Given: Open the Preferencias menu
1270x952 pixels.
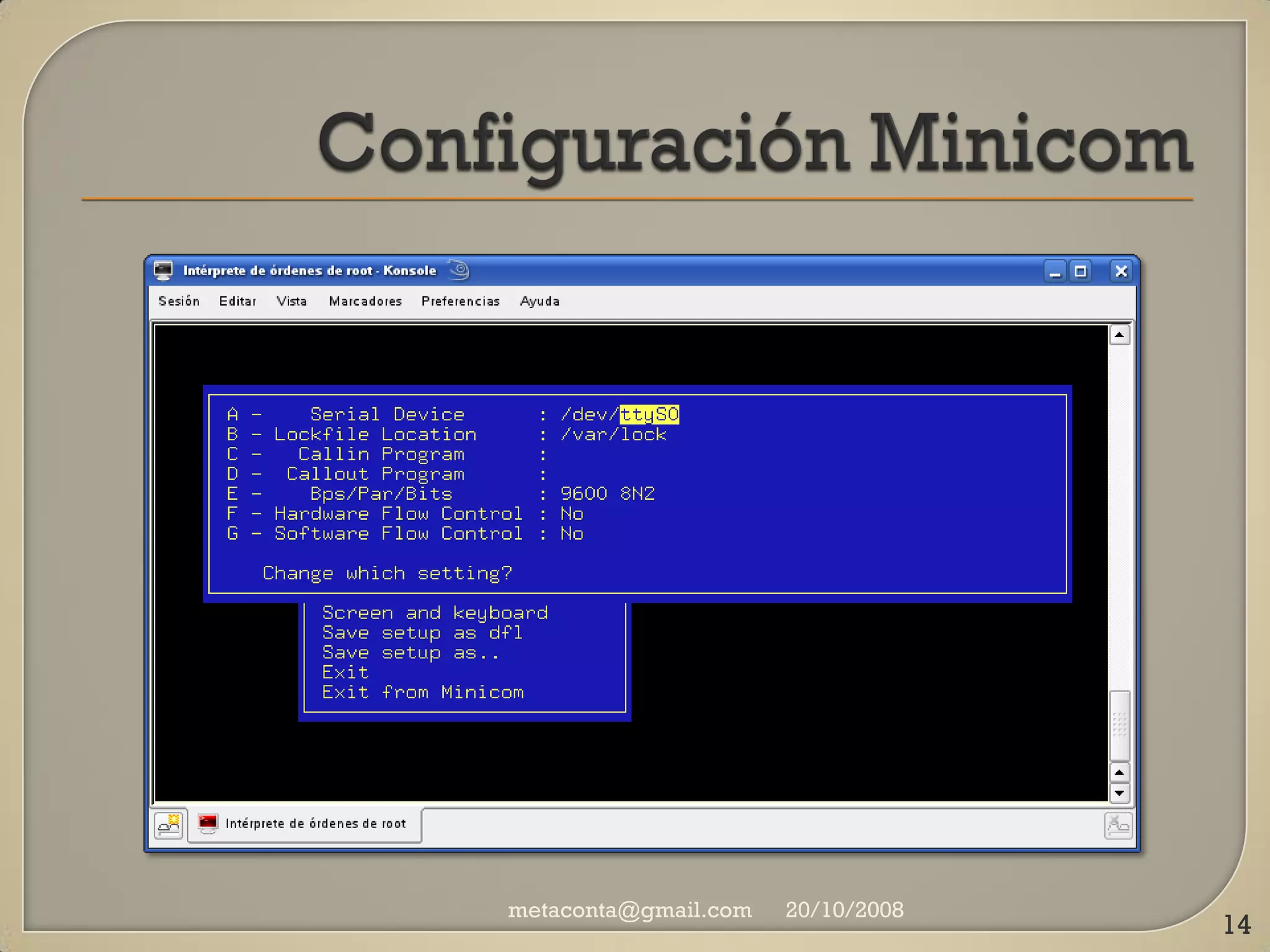Looking at the screenshot, I should (460, 301).
